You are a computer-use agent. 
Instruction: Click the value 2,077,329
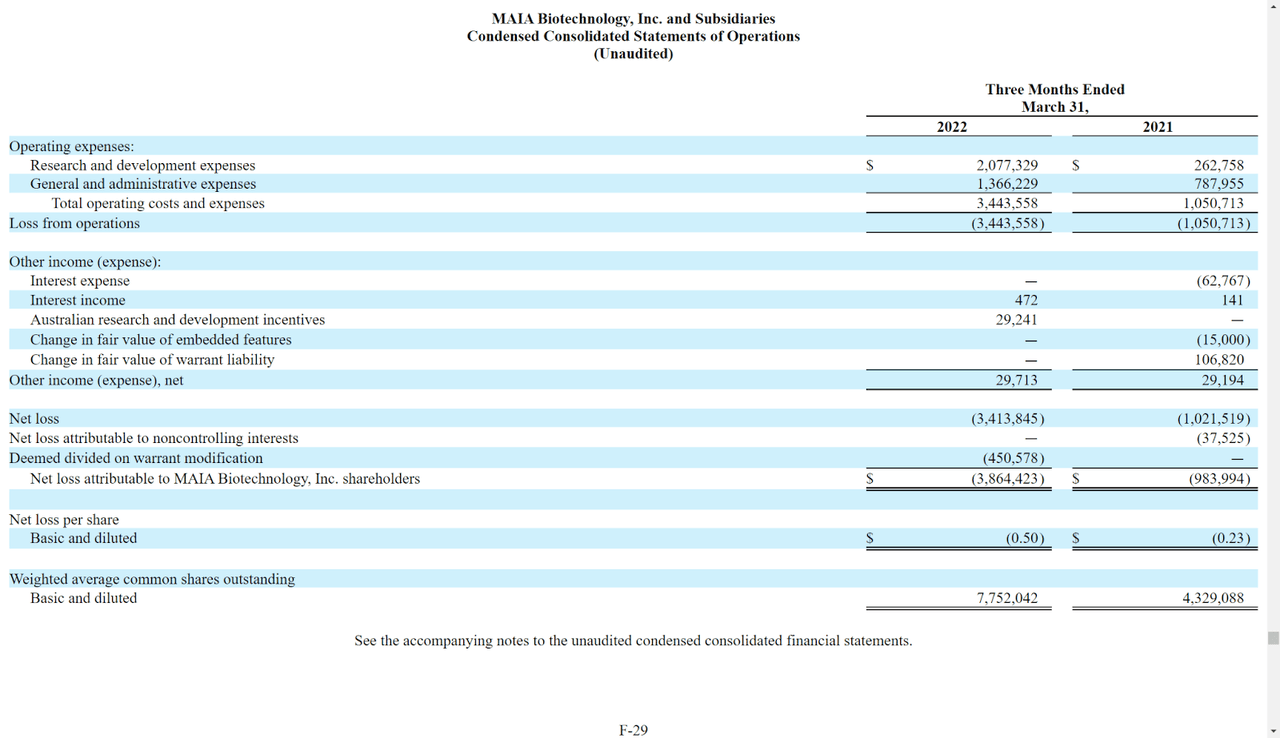(x=1007, y=166)
